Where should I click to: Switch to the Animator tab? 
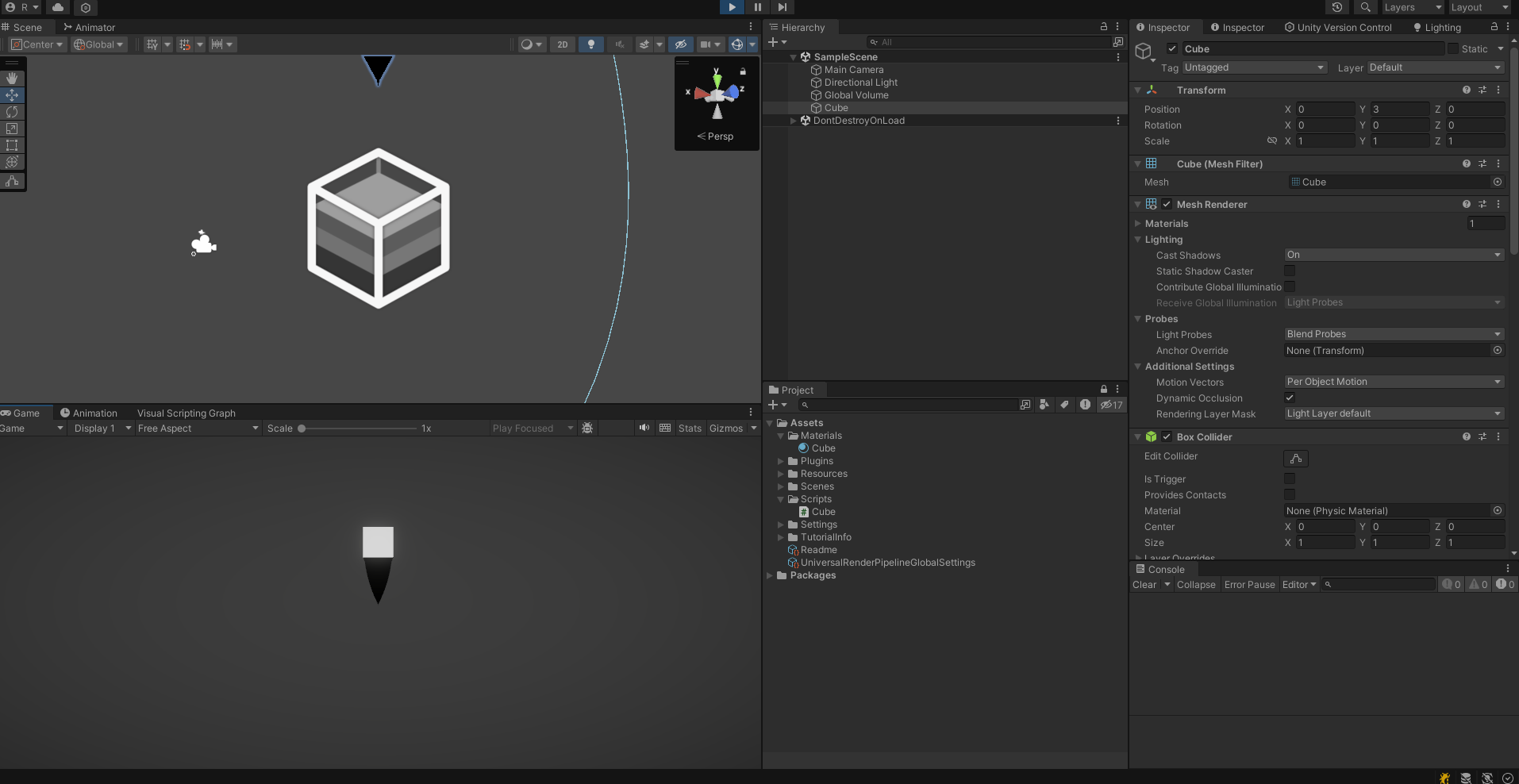click(x=89, y=27)
